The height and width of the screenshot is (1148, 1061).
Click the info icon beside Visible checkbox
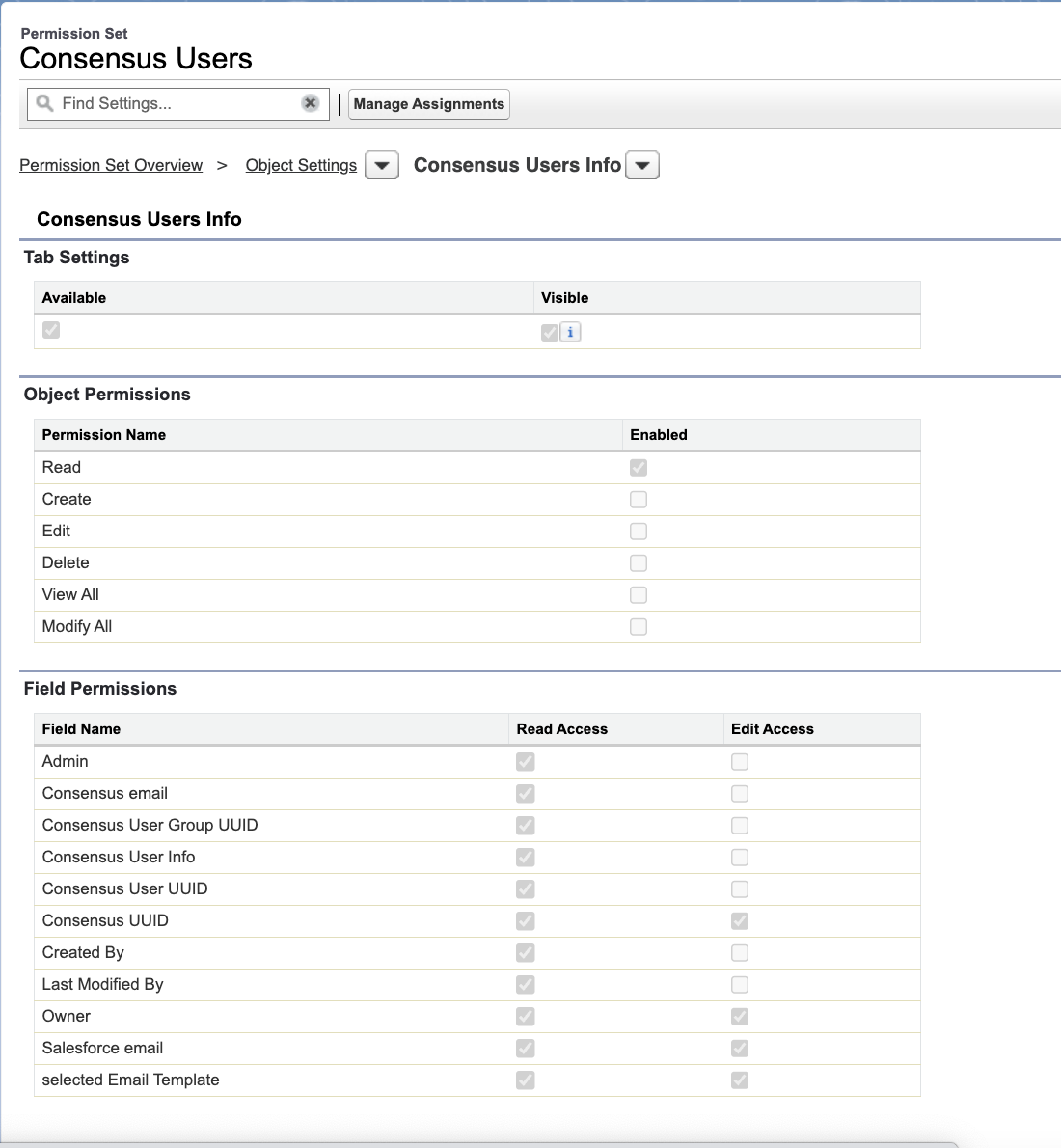[x=570, y=333]
